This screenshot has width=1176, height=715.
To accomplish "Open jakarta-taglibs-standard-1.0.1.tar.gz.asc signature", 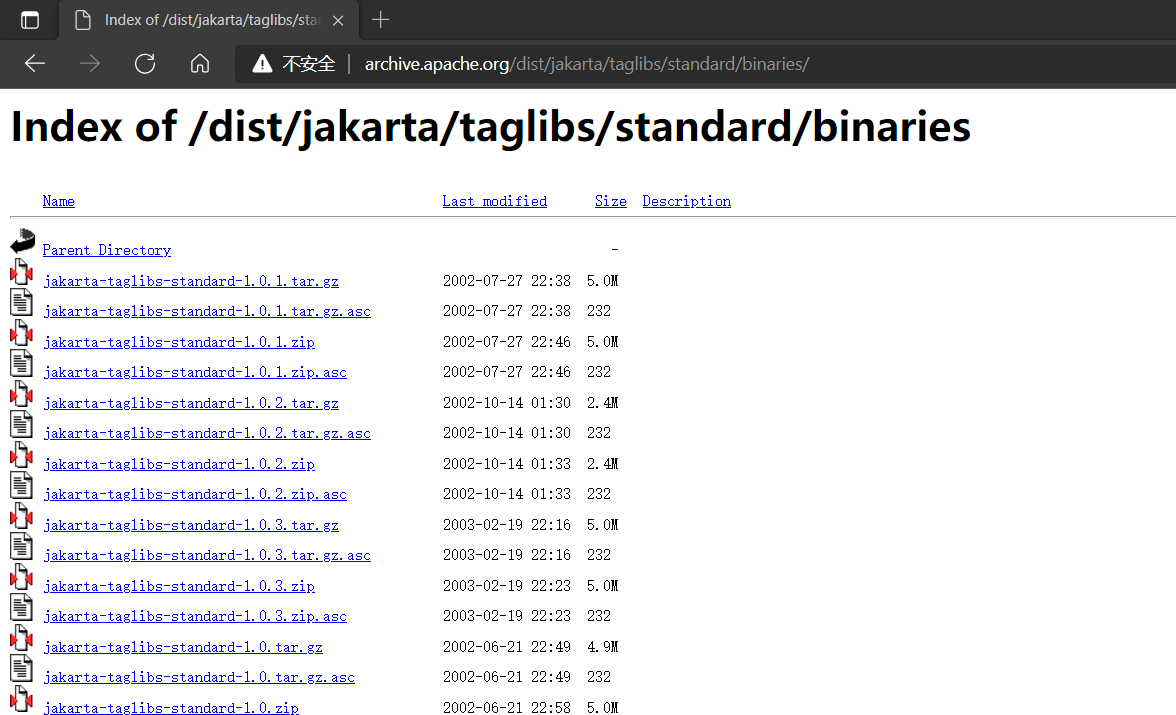I will pos(207,311).
